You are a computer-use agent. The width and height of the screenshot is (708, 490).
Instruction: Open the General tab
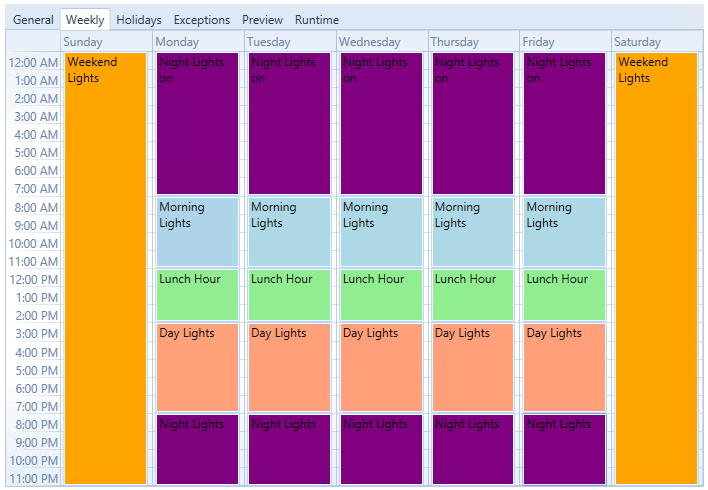[x=33, y=20]
